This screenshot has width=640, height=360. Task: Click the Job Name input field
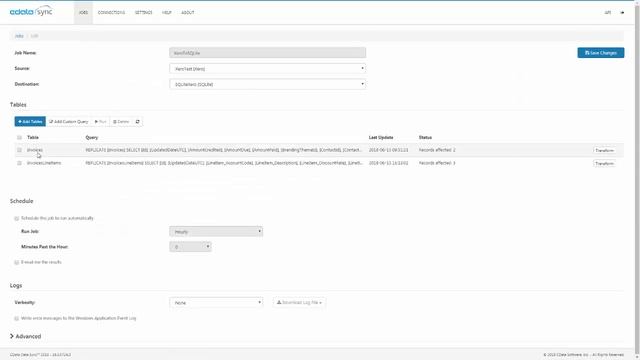[x=268, y=53]
